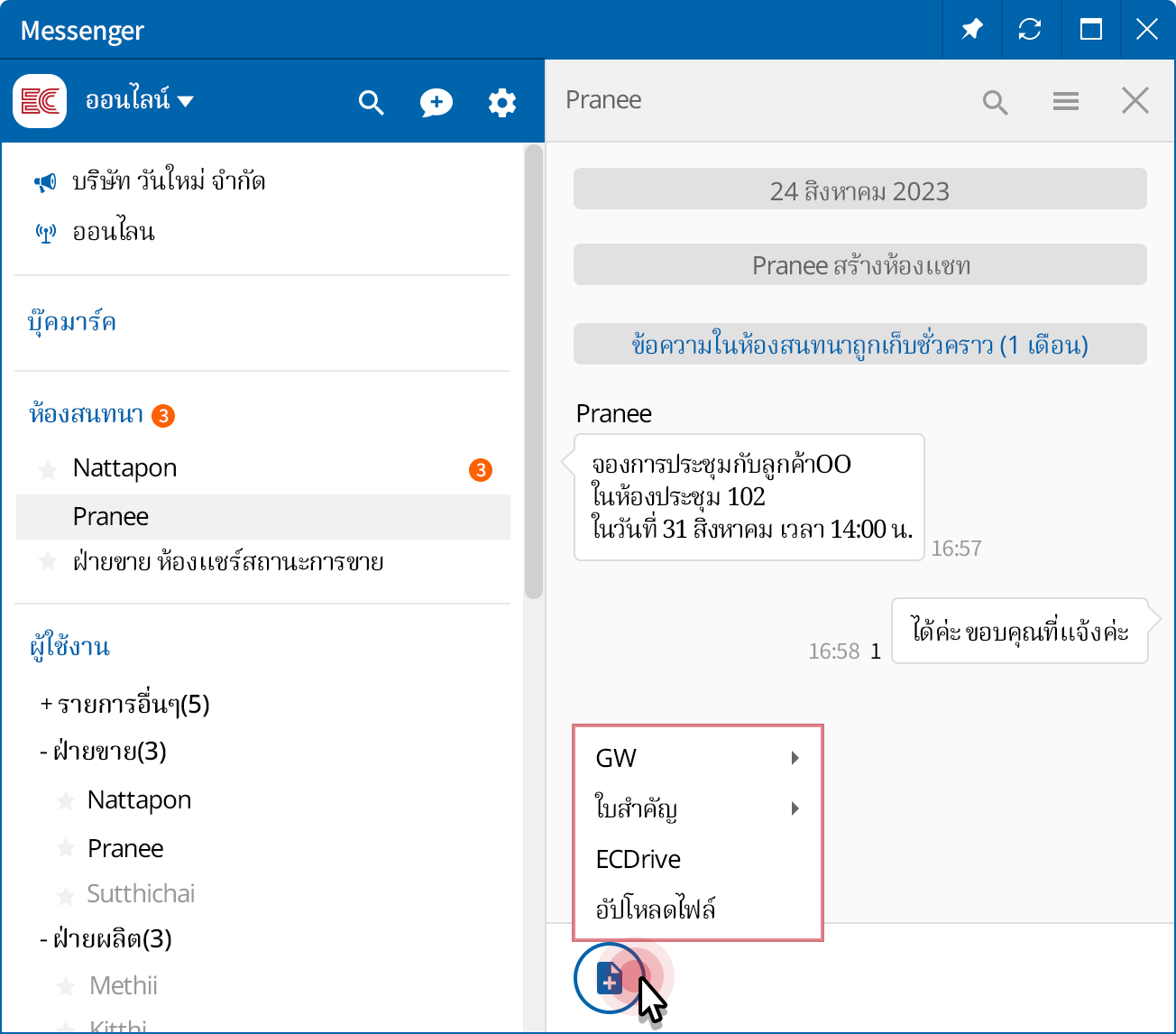Open settings gear icon
This screenshot has width=1176, height=1034.
pos(501,102)
